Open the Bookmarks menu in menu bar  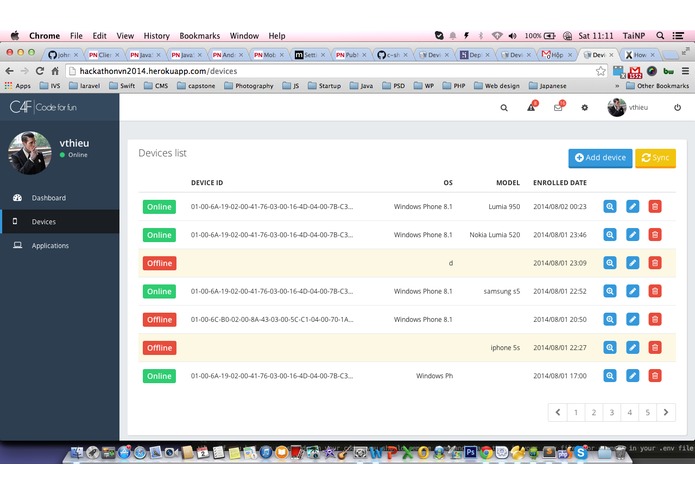pos(199,36)
